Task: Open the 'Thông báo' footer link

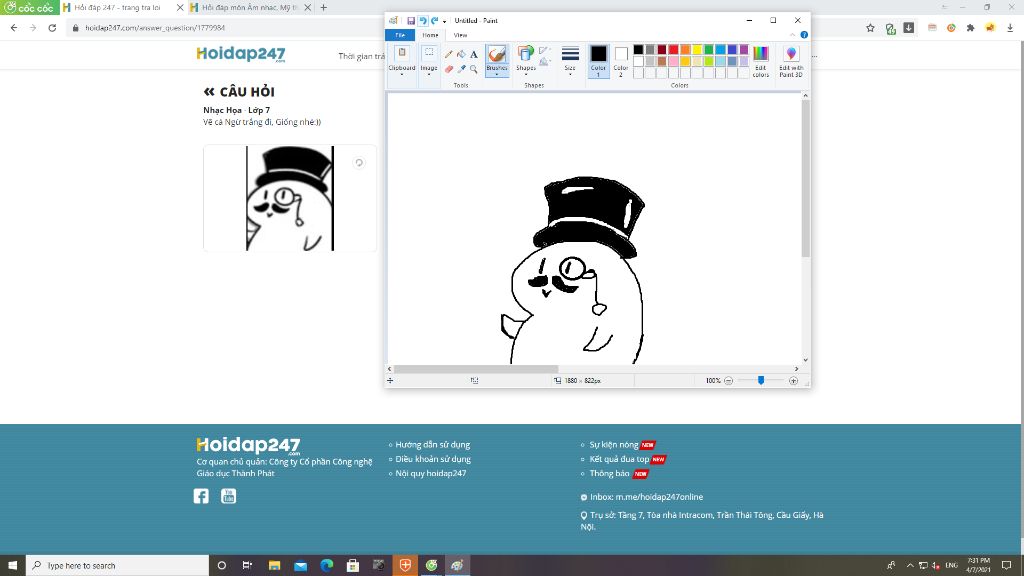Action: [x=609, y=473]
